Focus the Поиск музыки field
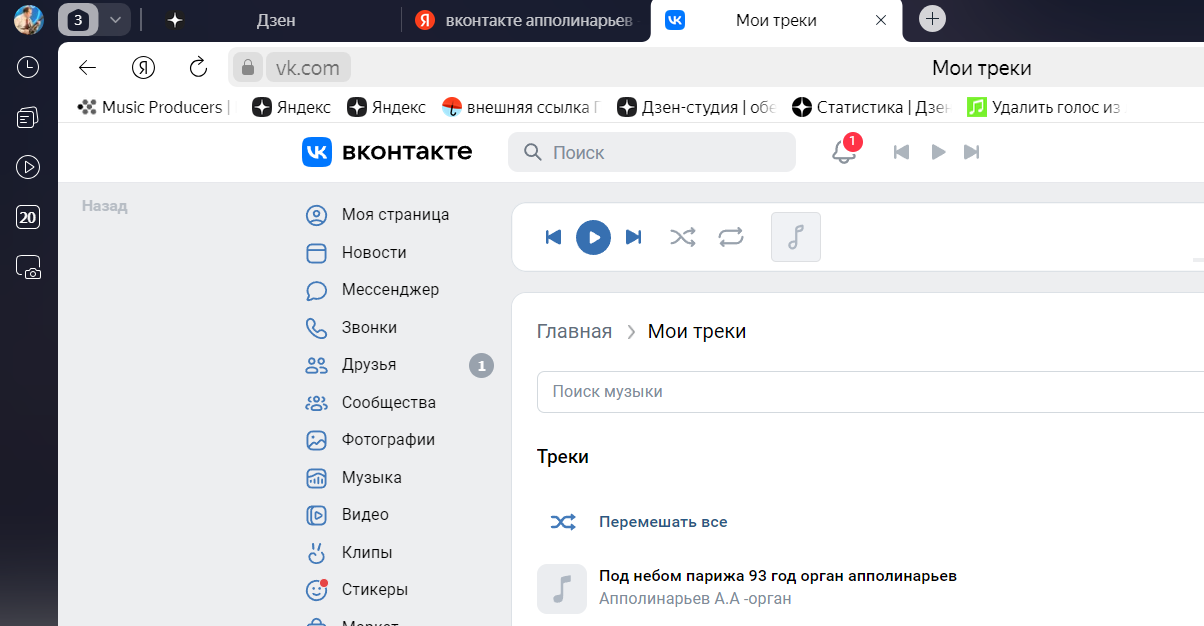This screenshot has height=626, width=1204. point(870,392)
